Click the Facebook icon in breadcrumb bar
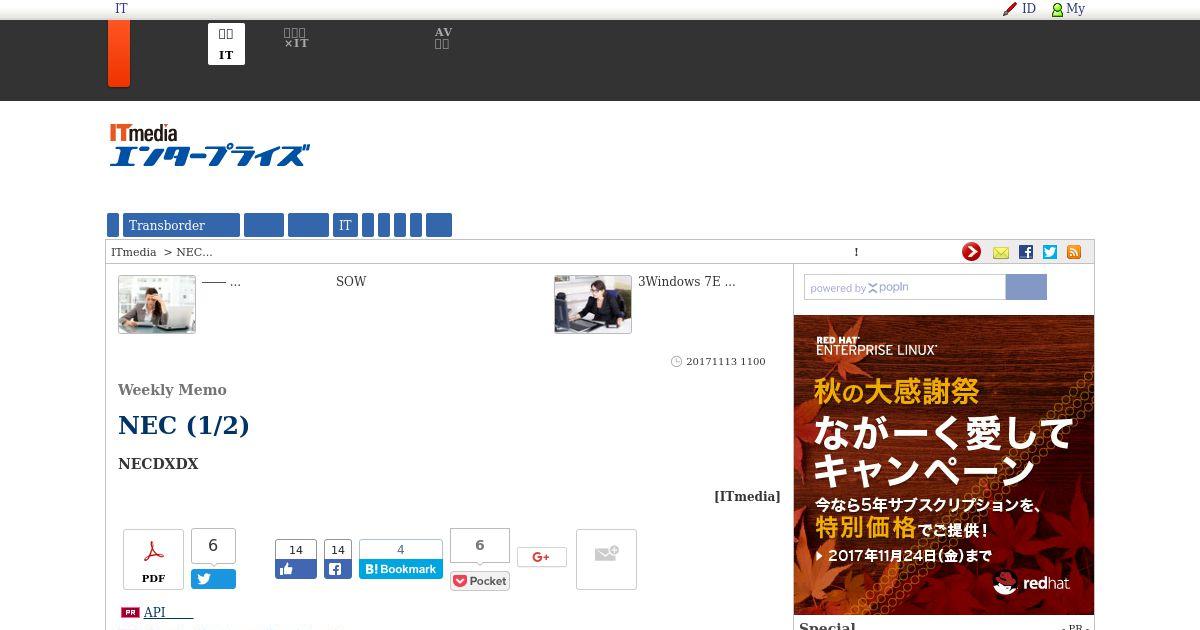Image resolution: width=1200 pixels, height=630 pixels. tap(1025, 252)
